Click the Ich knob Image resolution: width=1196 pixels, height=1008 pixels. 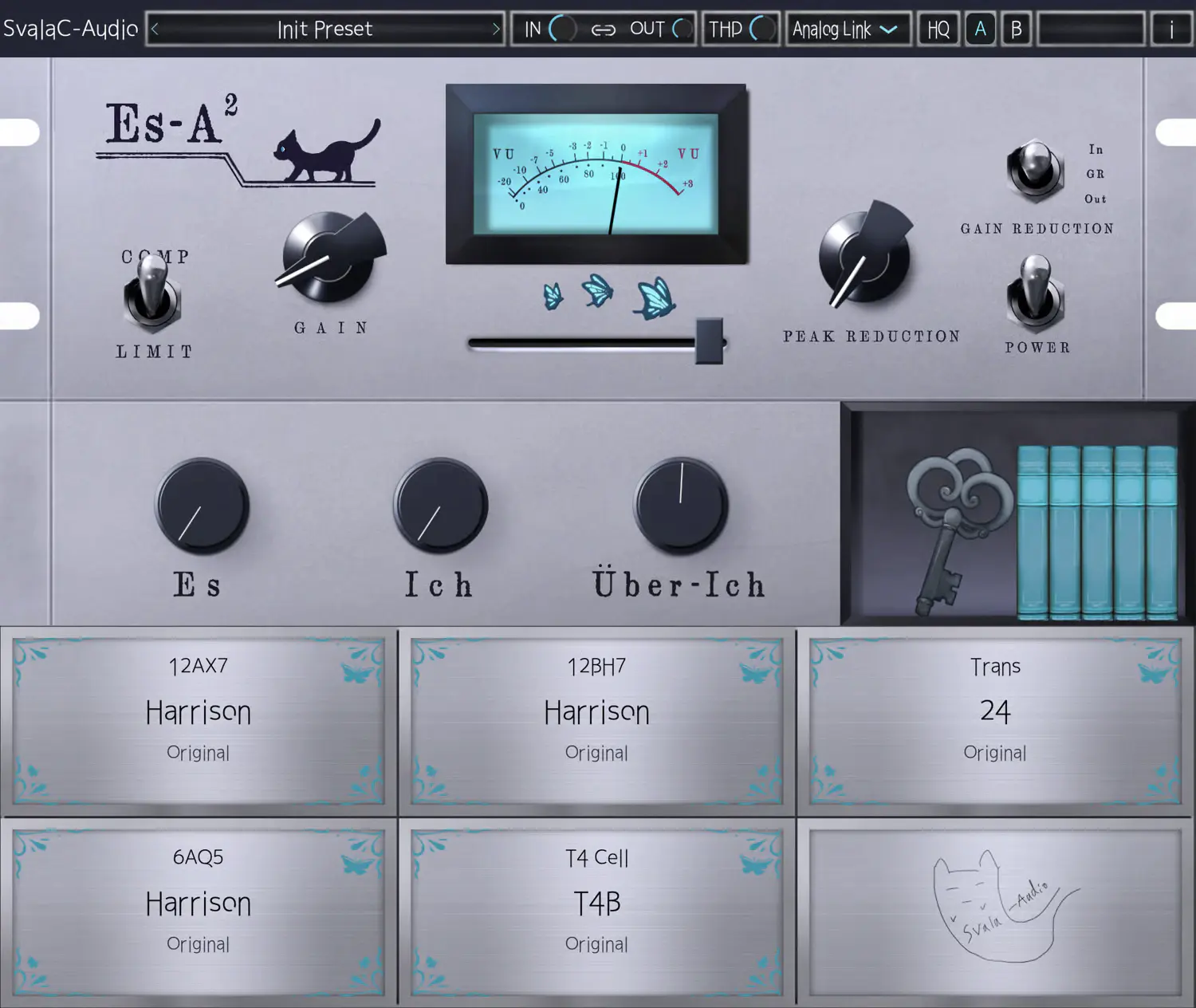click(441, 506)
